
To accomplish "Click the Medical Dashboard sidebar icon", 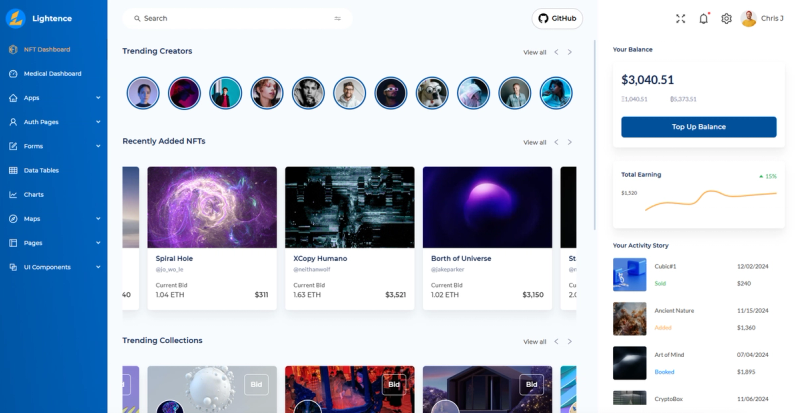I will 13,74.
